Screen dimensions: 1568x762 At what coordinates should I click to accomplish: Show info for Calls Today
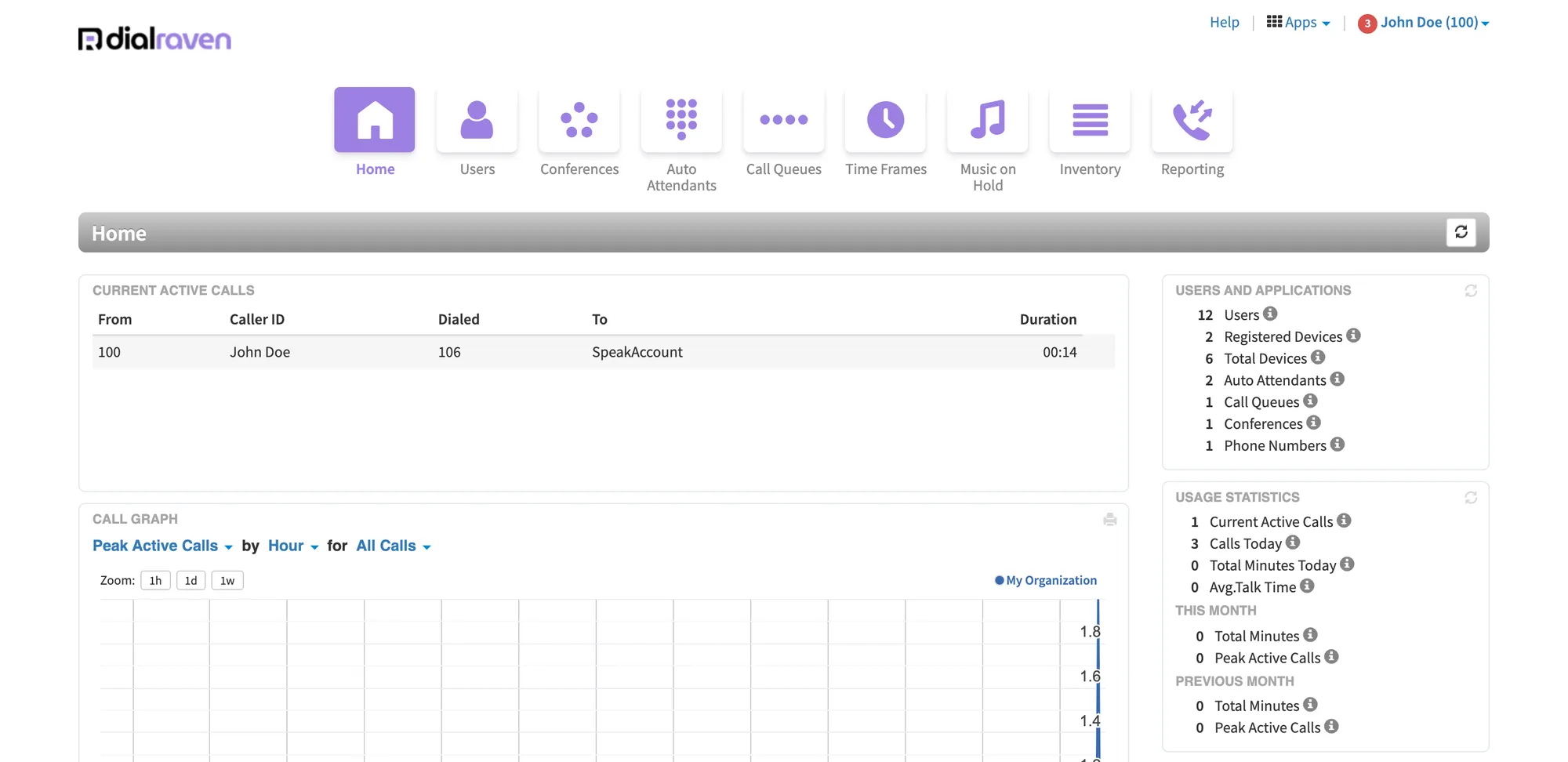1293,542
